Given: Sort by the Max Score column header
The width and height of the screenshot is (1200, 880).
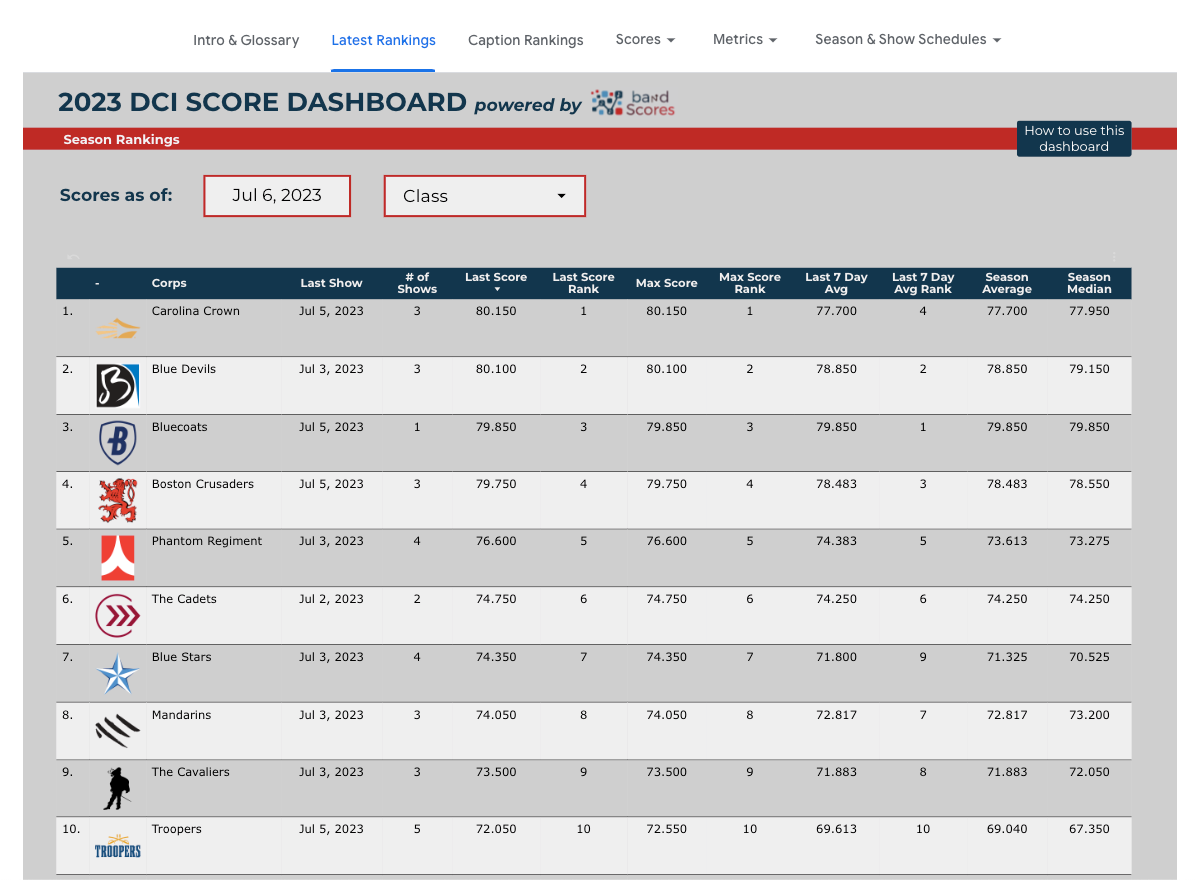Looking at the screenshot, I should coord(666,283).
